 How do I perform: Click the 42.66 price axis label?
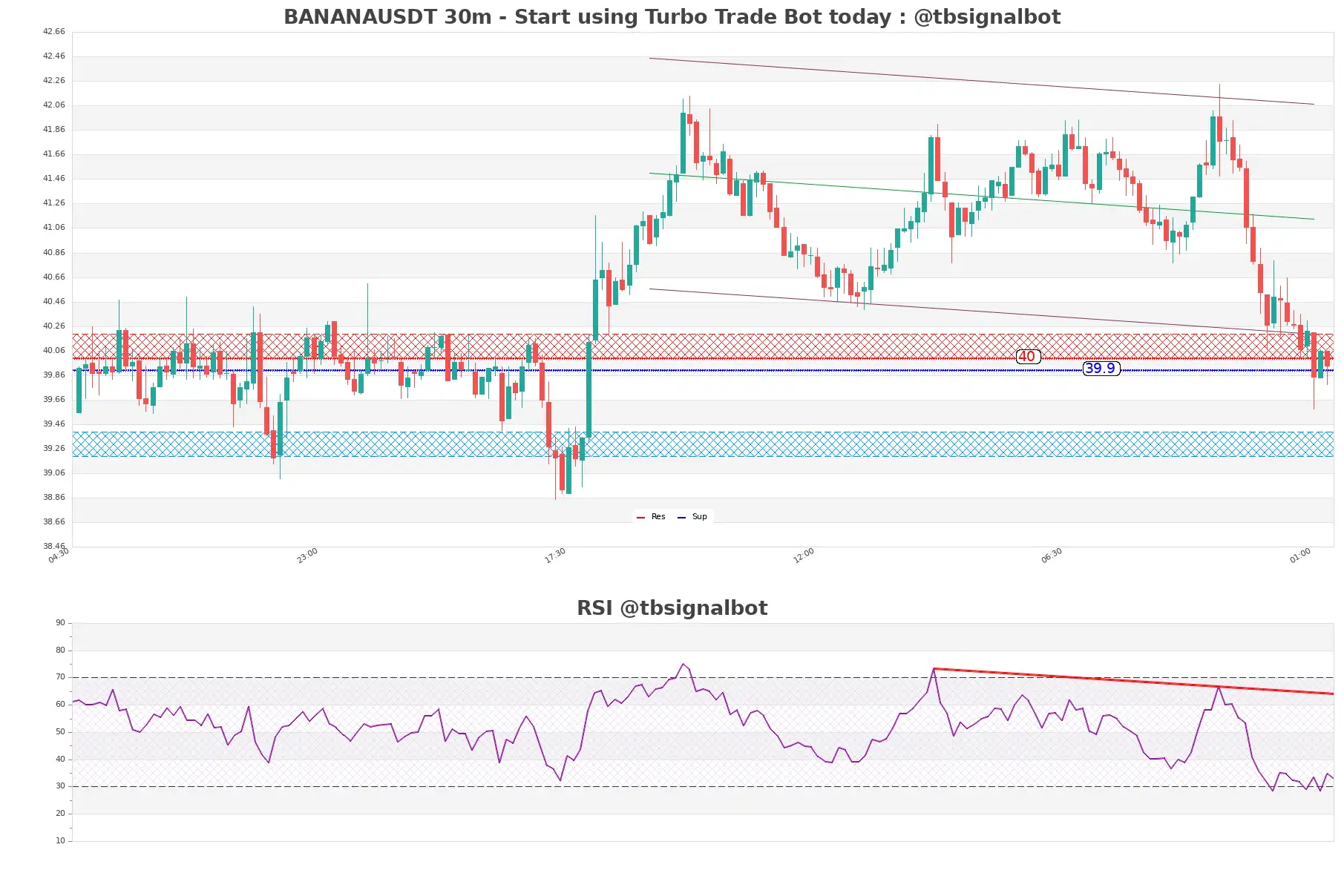(53, 32)
